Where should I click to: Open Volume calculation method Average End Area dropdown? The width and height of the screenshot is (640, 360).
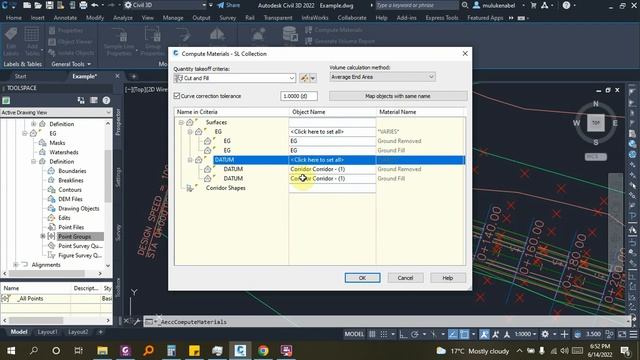[382, 77]
